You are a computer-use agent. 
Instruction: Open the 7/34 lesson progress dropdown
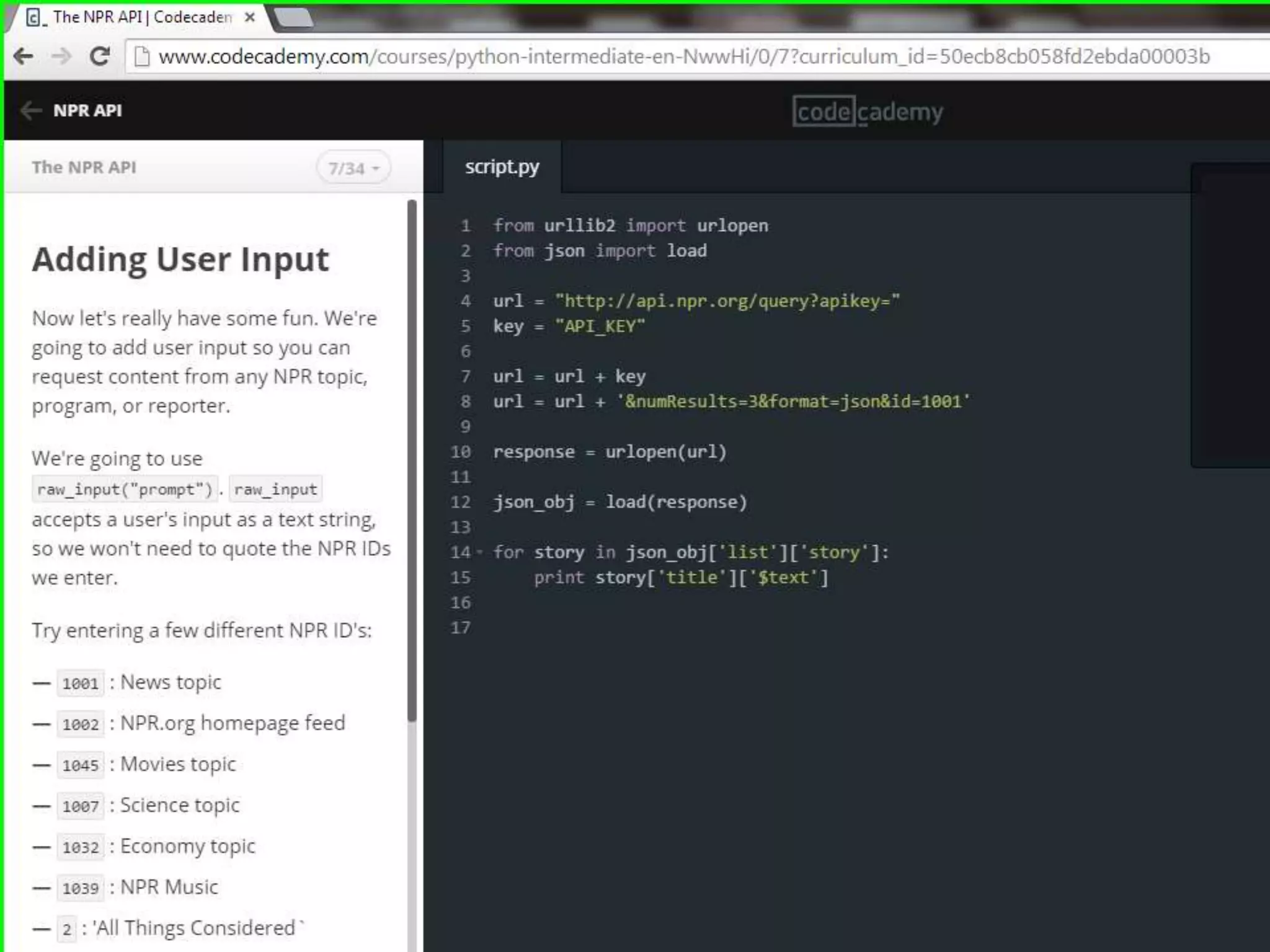(353, 168)
